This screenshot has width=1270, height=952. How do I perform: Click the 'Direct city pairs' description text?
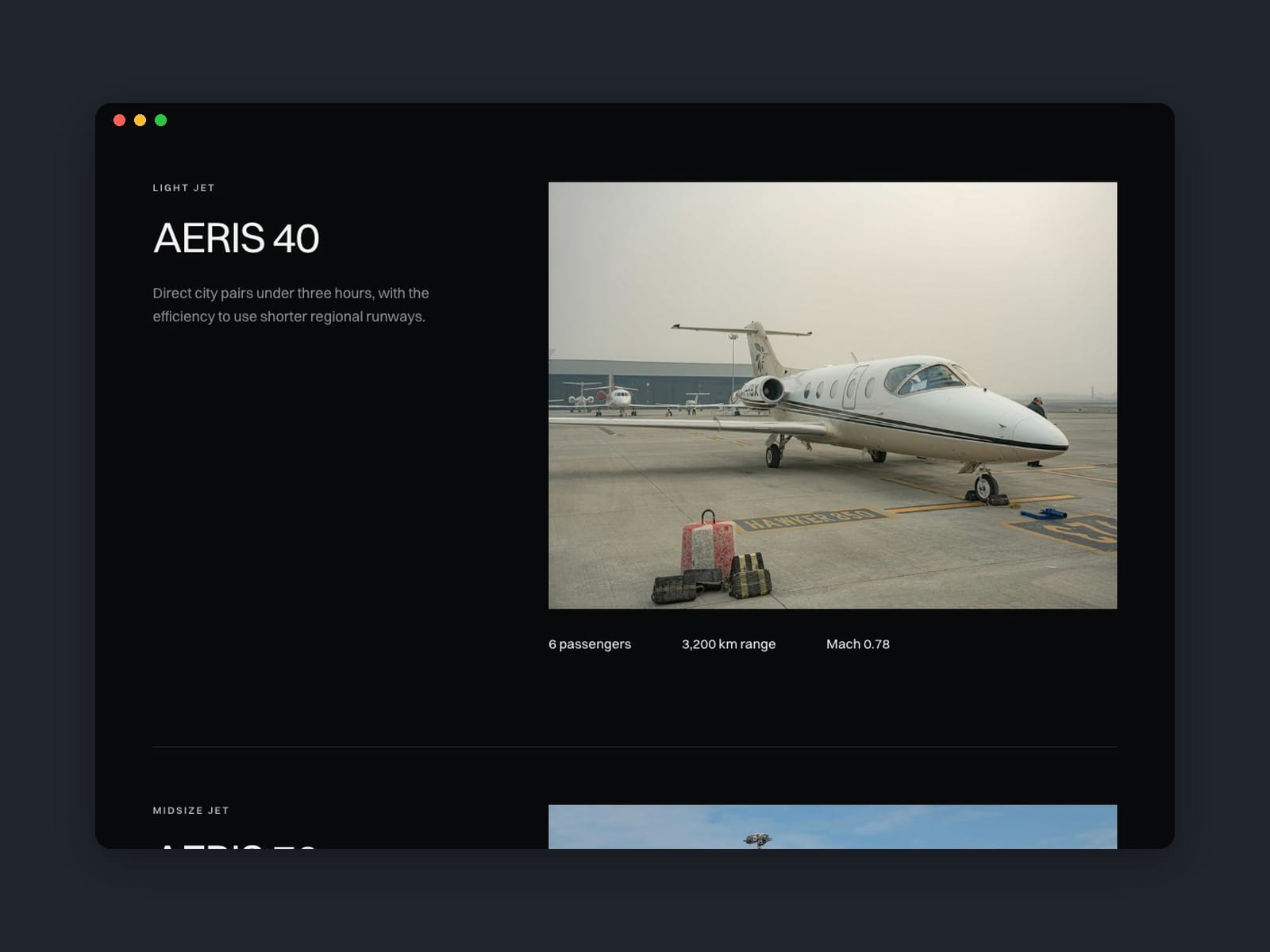click(x=291, y=305)
